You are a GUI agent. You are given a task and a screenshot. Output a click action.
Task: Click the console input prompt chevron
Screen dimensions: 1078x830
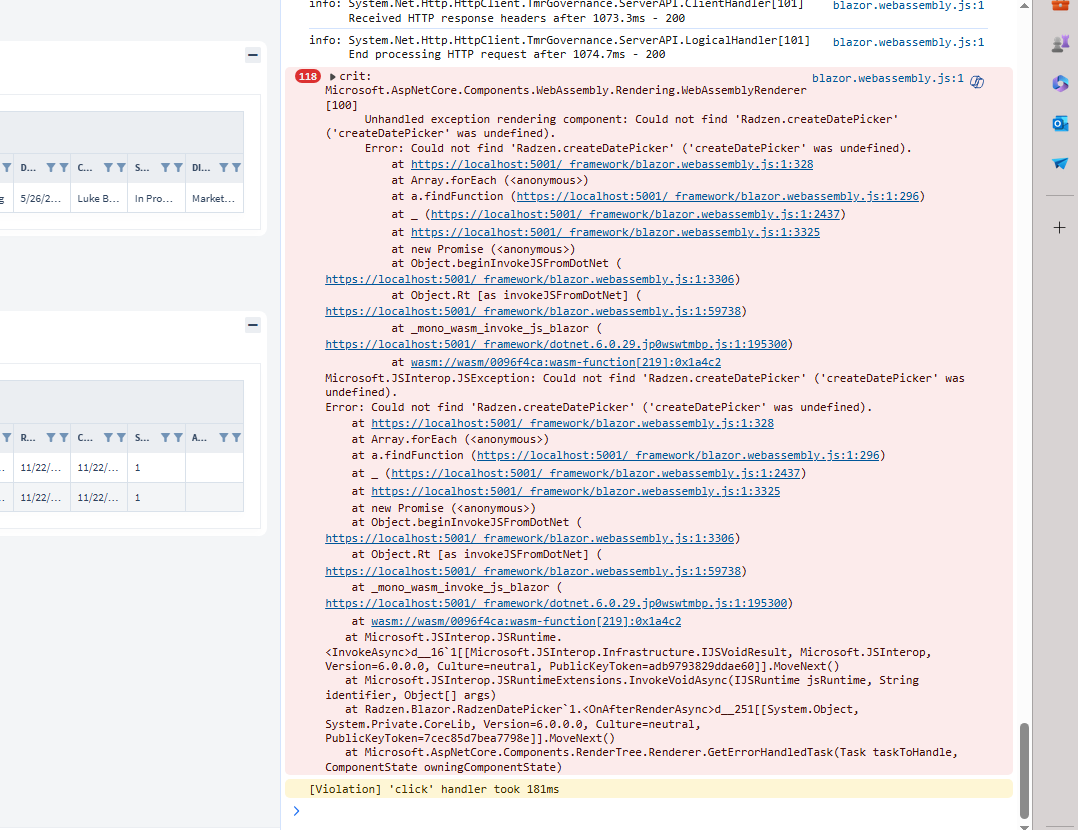click(x=296, y=811)
